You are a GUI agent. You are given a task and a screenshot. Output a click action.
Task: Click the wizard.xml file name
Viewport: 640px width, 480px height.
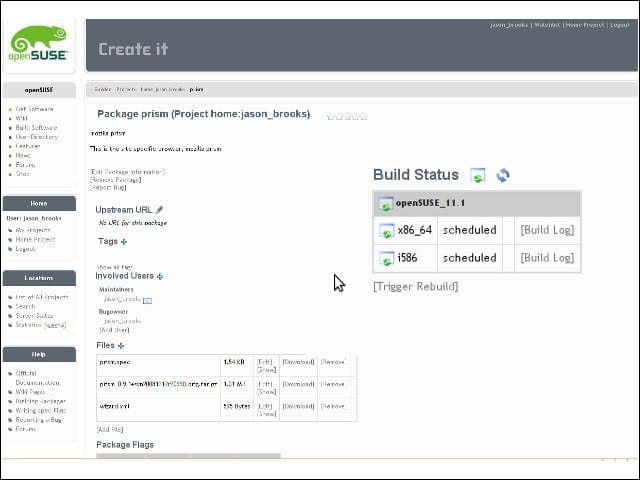pos(114,406)
